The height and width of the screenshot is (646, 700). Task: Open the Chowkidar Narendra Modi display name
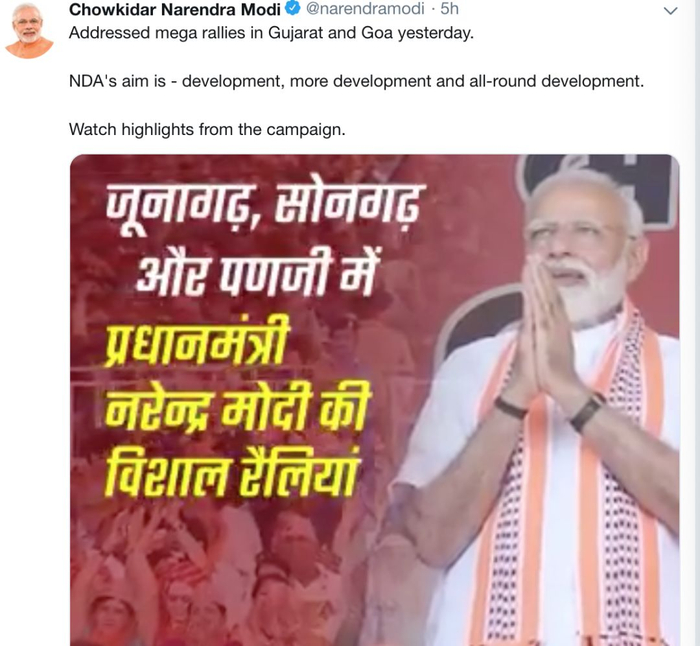click(175, 9)
